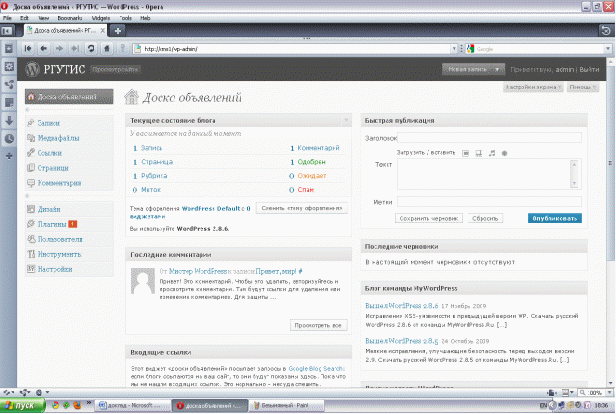Log out via the Выйти link
This screenshot has width=616, height=414.
tap(589, 70)
